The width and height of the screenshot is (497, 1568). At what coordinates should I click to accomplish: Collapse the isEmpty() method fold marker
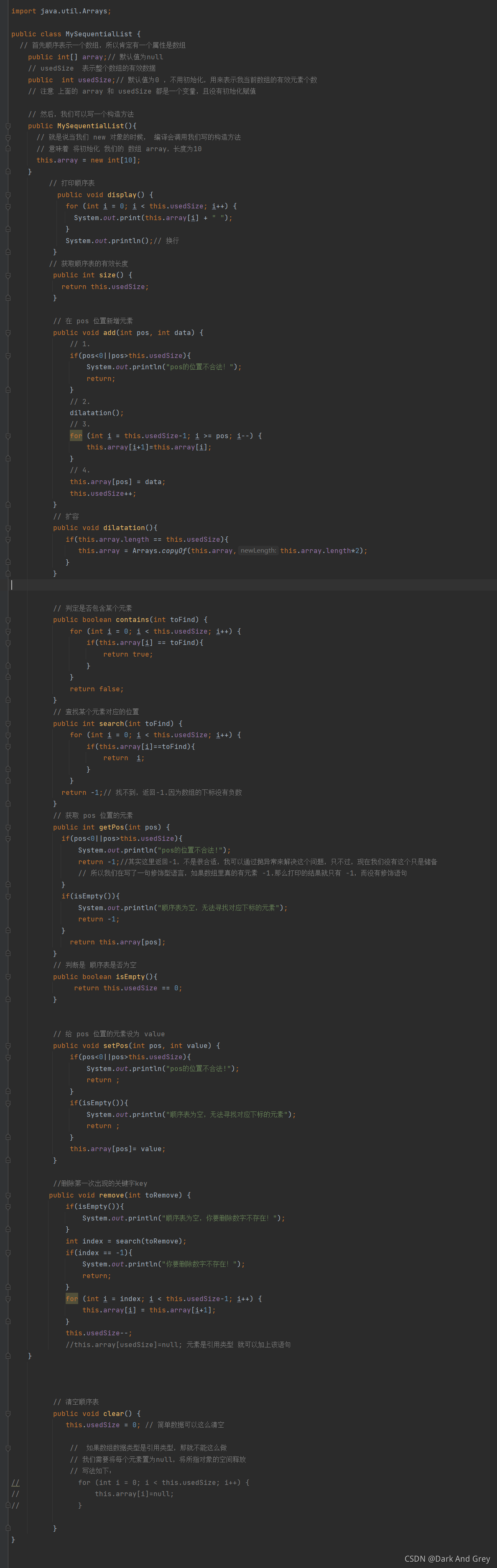[8, 977]
